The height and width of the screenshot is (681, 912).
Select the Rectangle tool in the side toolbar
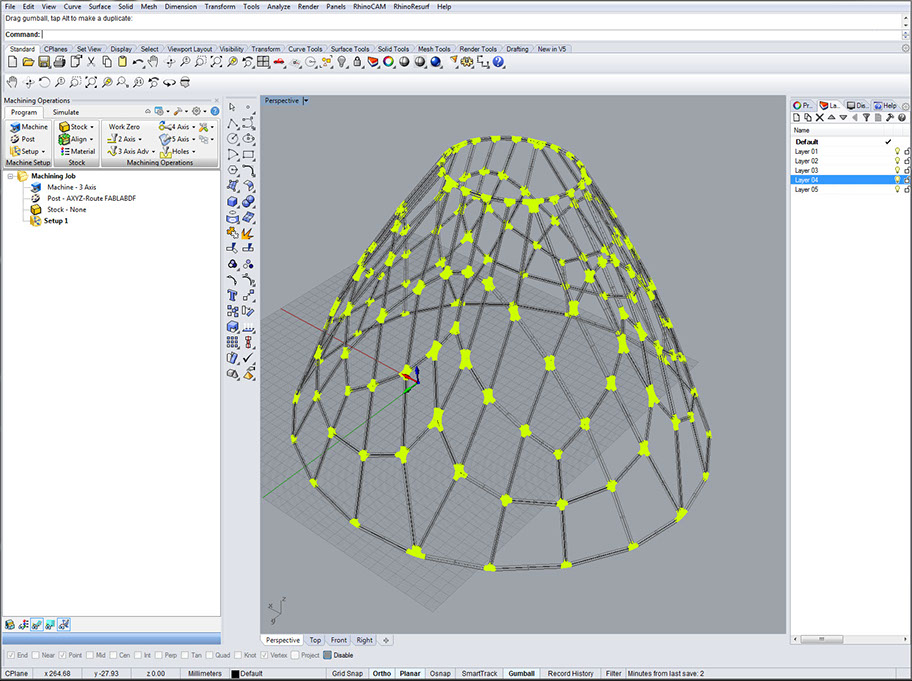248,154
